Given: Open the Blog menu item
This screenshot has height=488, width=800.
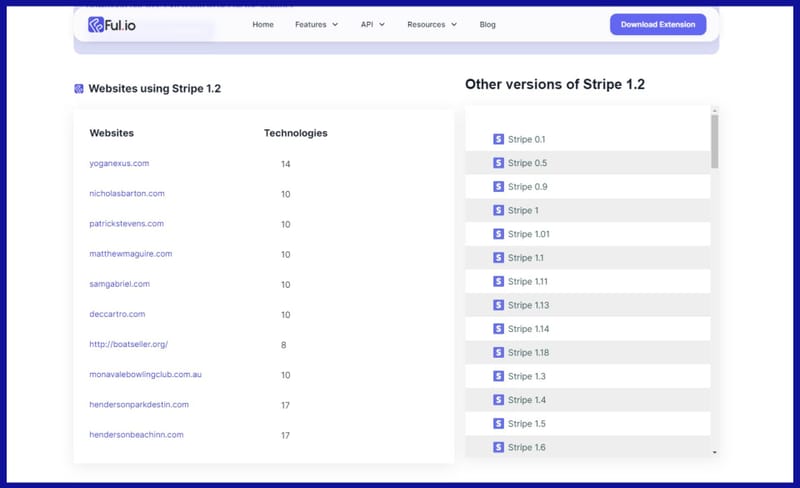Looking at the screenshot, I should [x=487, y=24].
